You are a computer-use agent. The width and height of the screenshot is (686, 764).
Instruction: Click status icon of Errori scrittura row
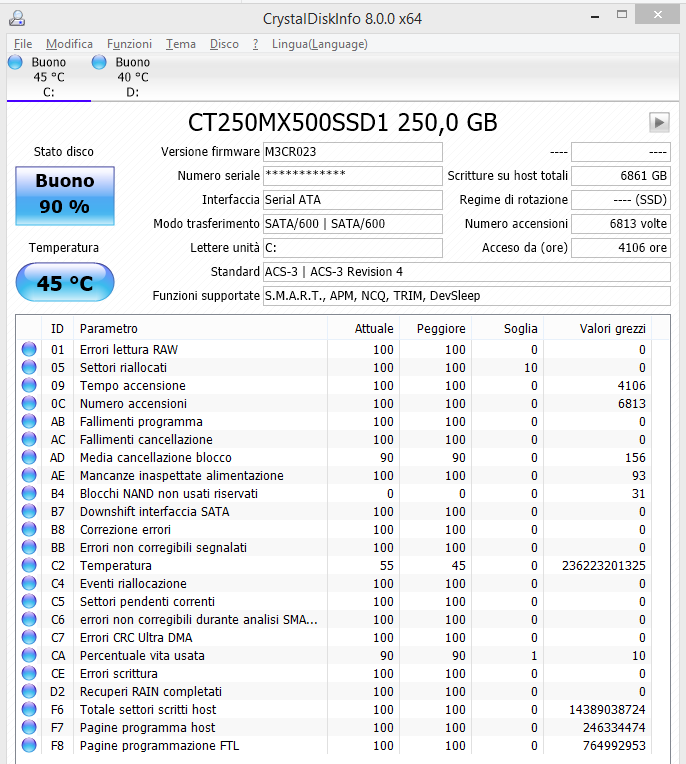pos(29,674)
